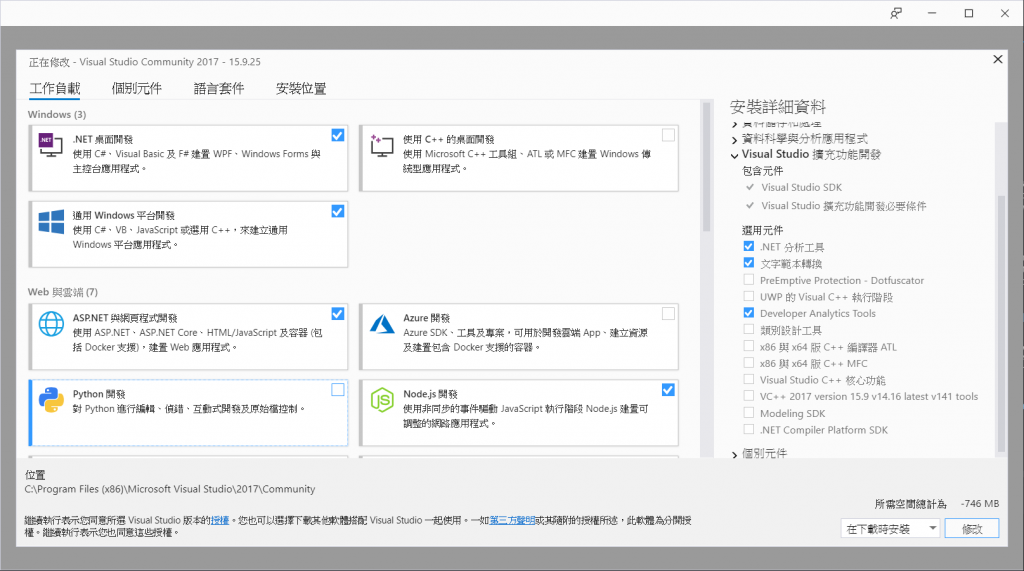The width and height of the screenshot is (1024, 571).
Task: Disable Developer Analytics Tools option
Action: (x=748, y=313)
